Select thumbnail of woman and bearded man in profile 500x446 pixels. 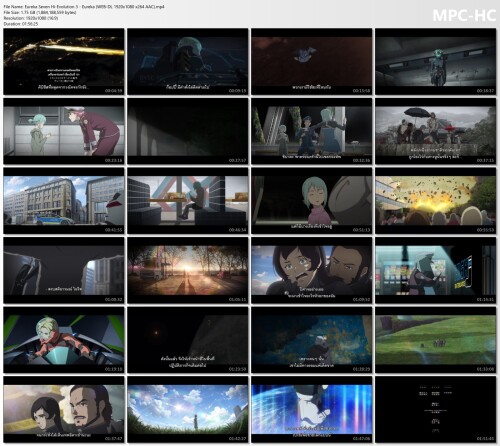(64, 410)
